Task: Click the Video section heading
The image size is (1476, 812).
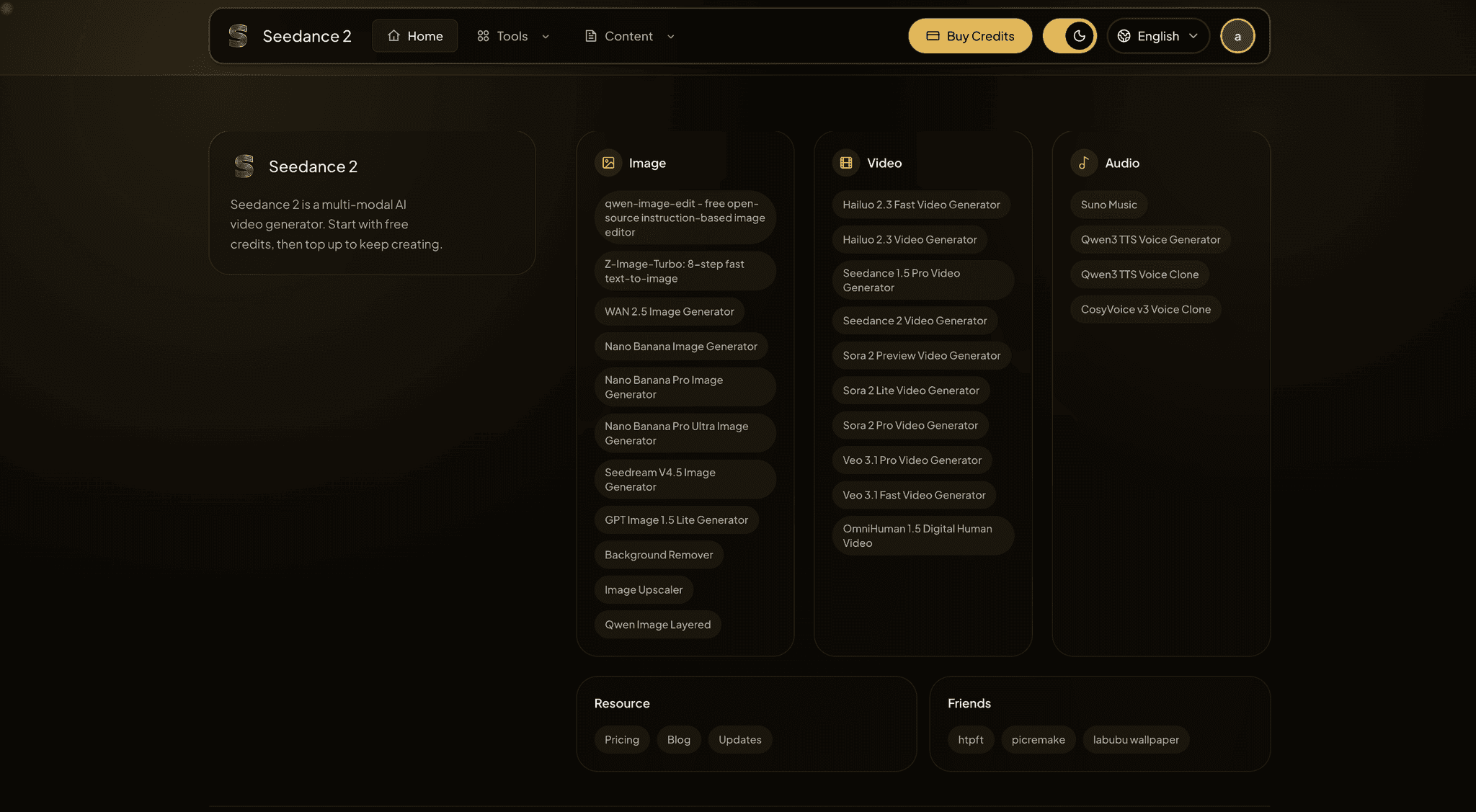Action: (x=884, y=163)
